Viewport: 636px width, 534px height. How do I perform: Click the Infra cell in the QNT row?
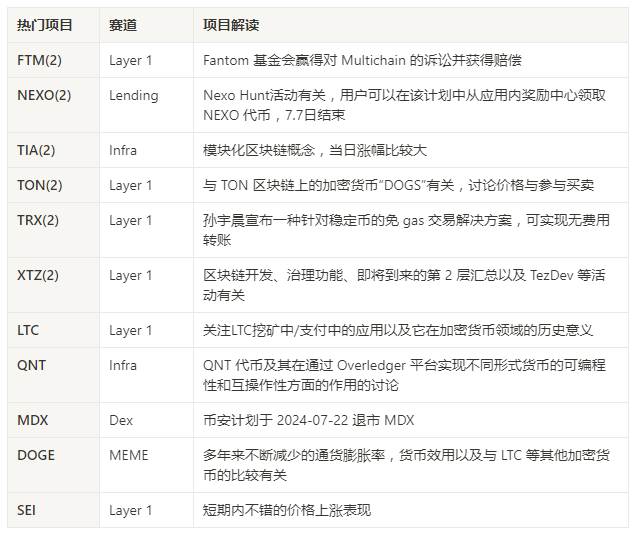[123, 365]
